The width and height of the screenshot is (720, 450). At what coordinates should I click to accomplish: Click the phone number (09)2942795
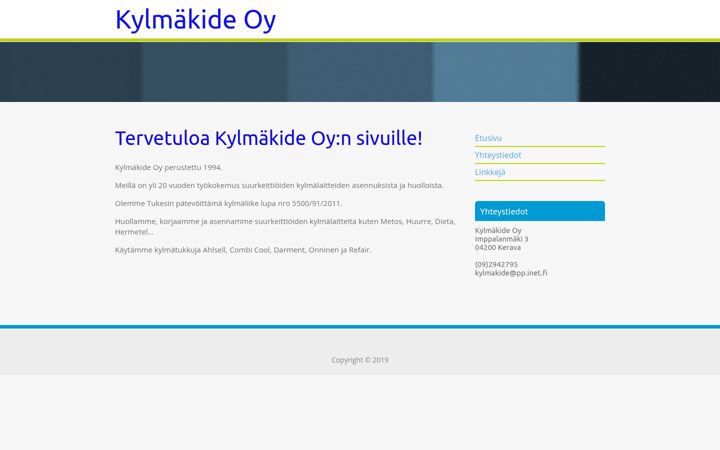pos(496,264)
